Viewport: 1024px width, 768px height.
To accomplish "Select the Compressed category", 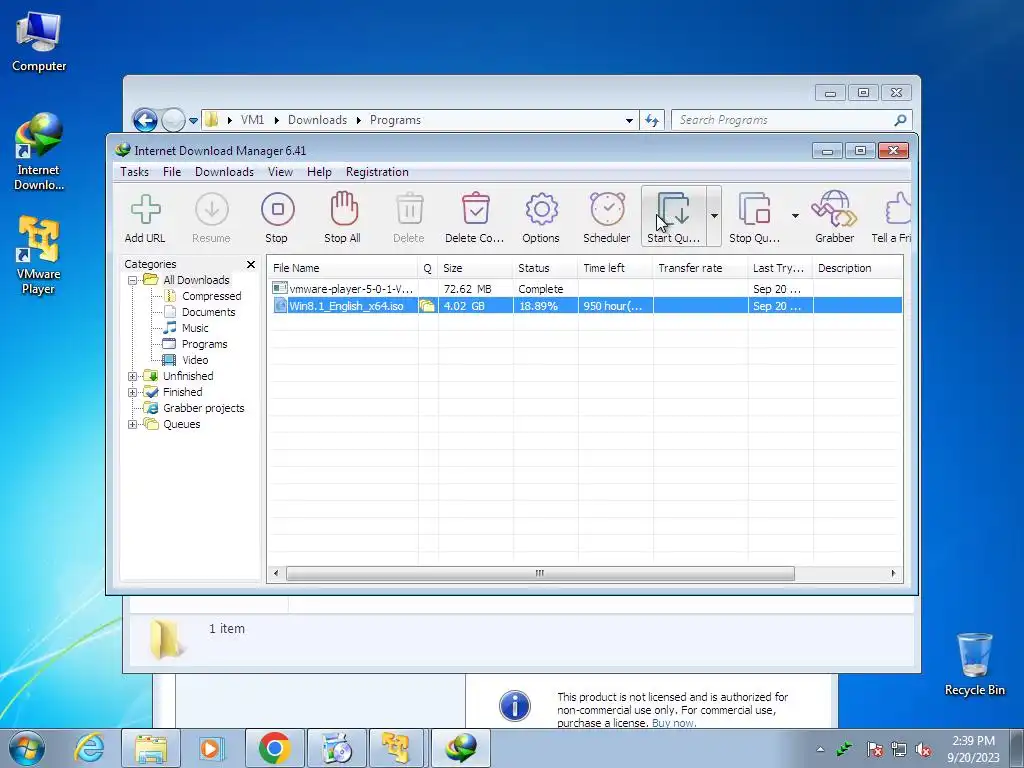I will pos(212,296).
